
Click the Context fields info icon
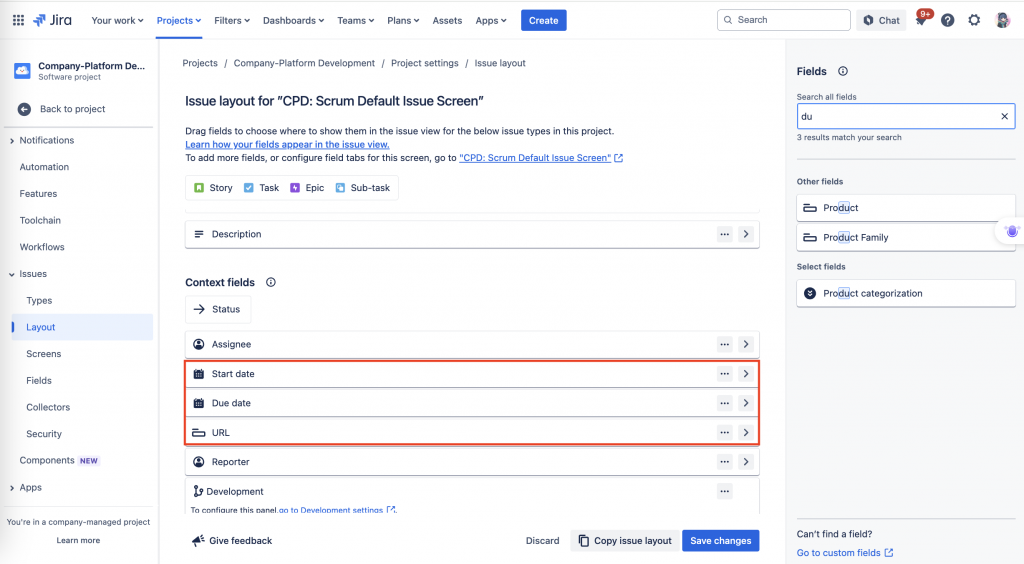click(x=271, y=282)
